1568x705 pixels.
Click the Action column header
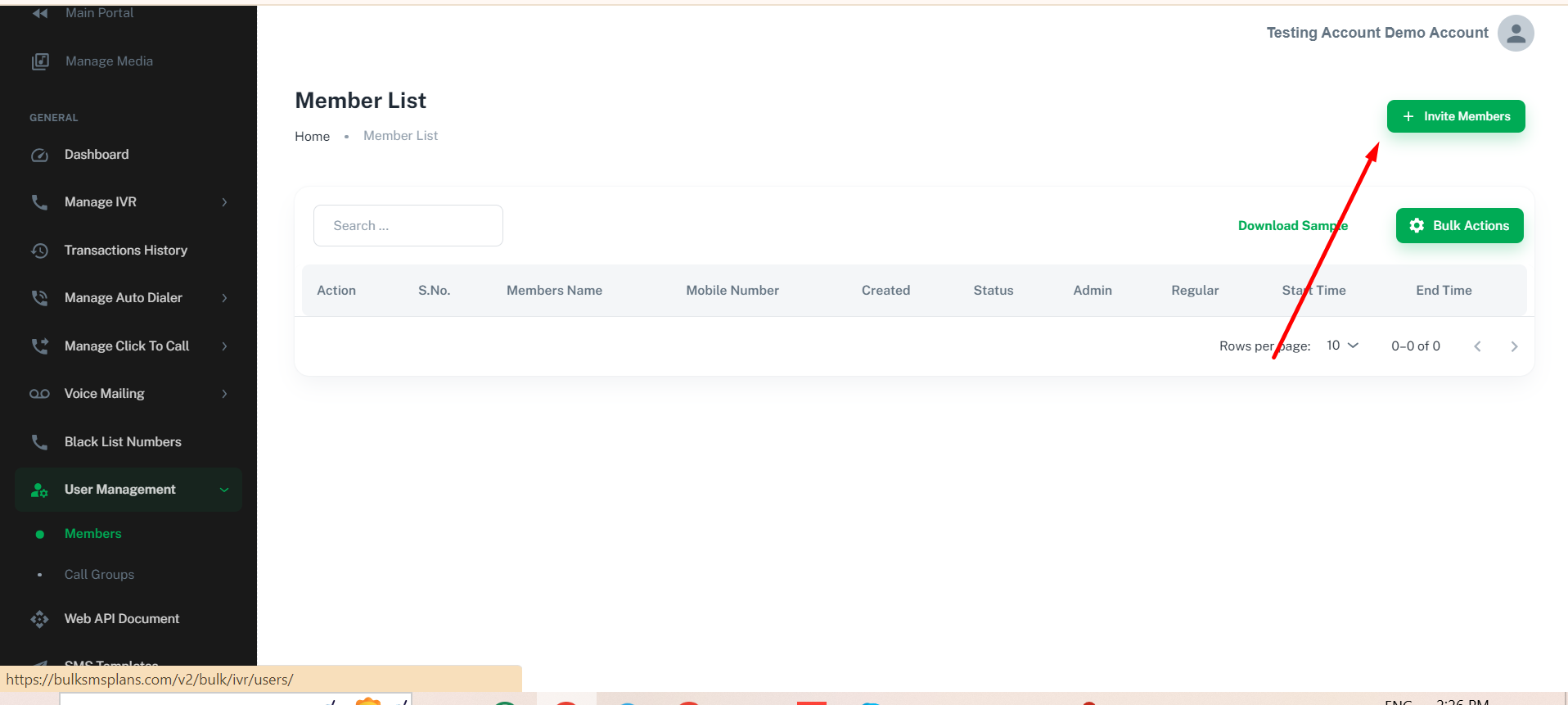click(x=336, y=291)
